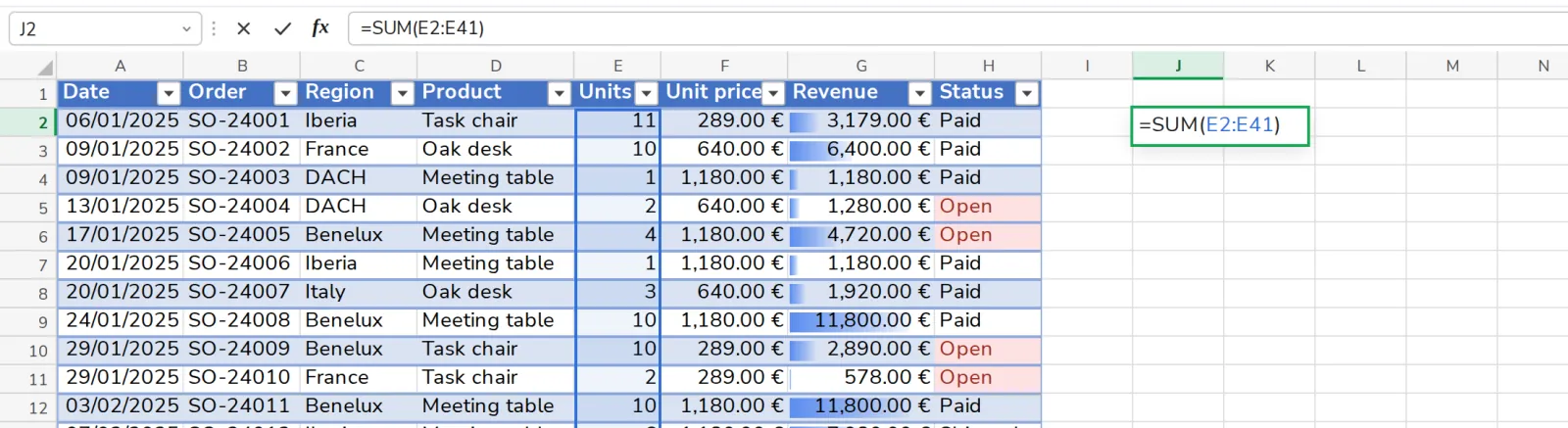Click the date cell 24/01/2025
Viewport: 1568px width, 428px height.
pyautogui.click(x=121, y=320)
